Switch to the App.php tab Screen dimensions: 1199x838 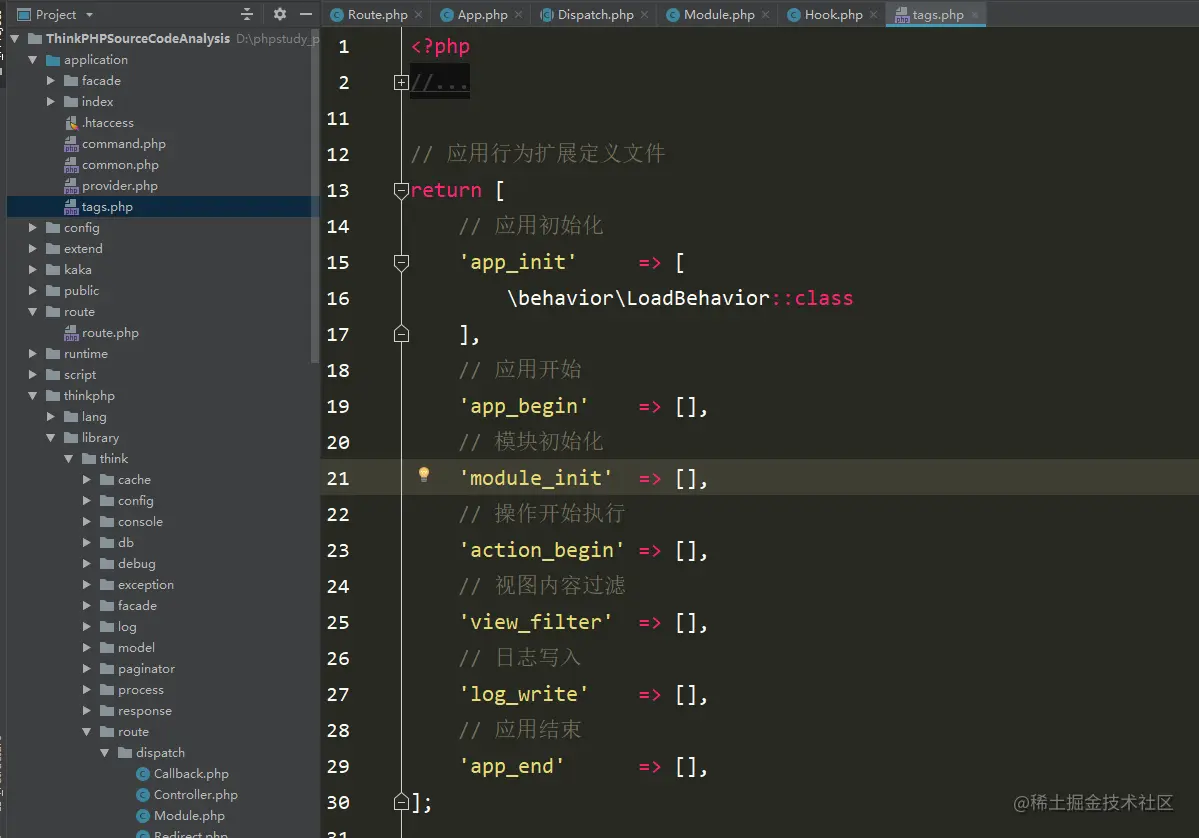(482, 15)
